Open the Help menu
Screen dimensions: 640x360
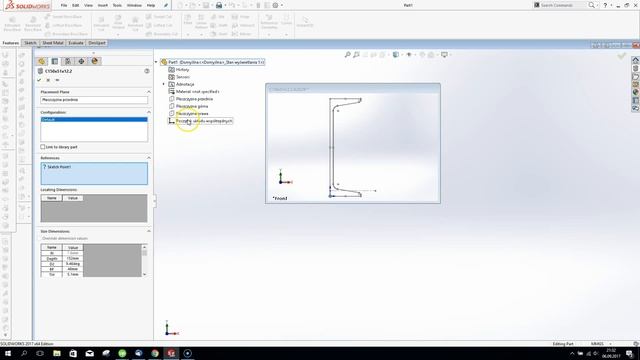(x=151, y=5)
